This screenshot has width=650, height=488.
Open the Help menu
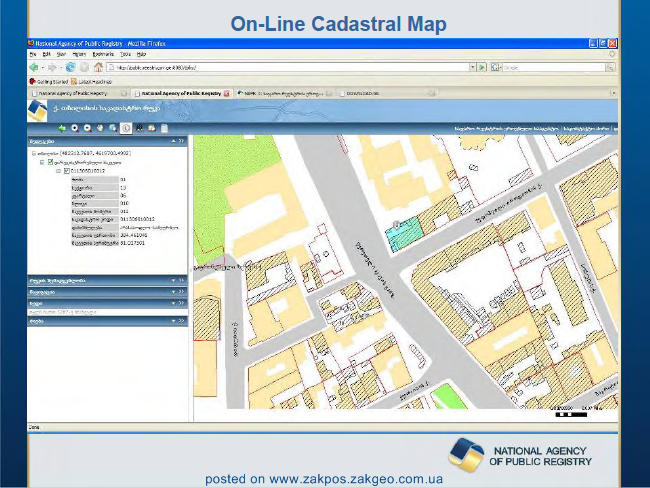(x=141, y=54)
